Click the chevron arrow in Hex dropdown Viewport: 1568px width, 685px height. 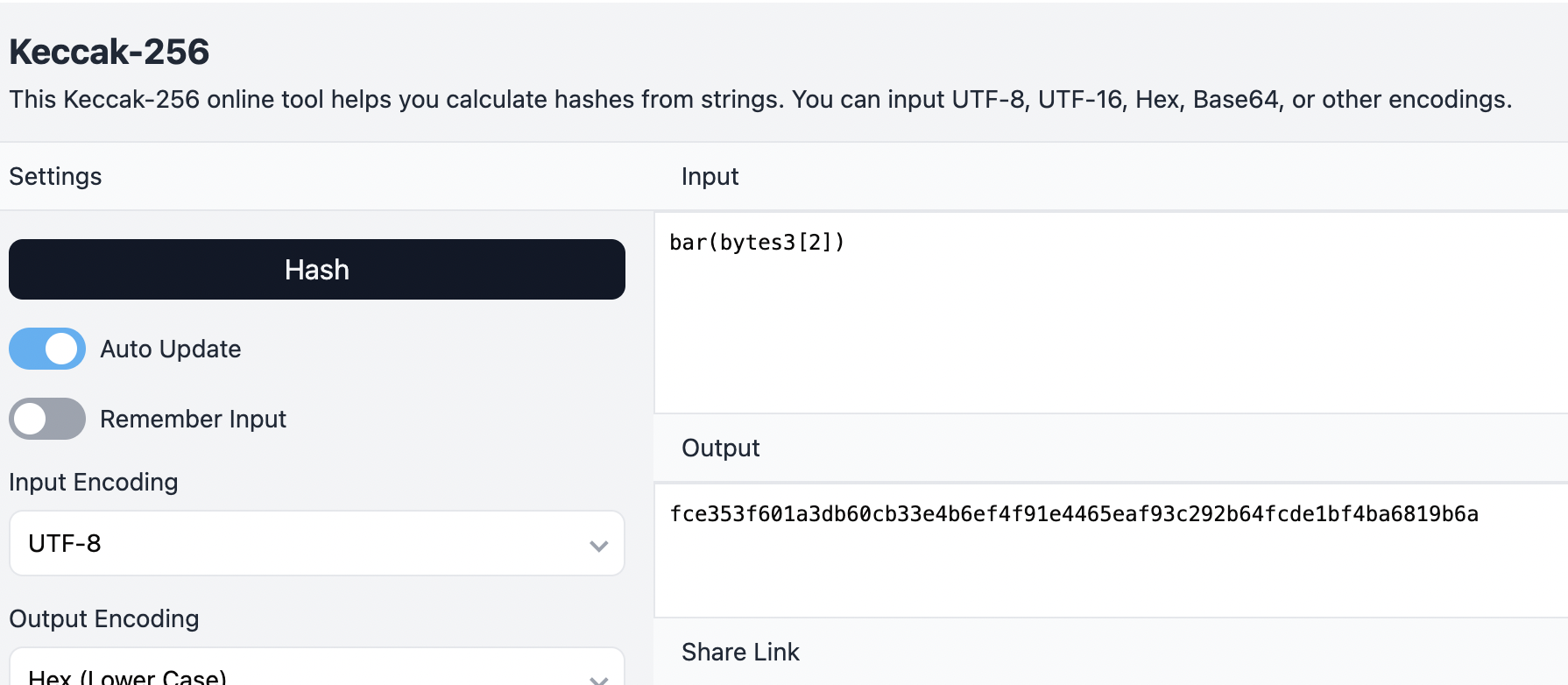point(599,679)
